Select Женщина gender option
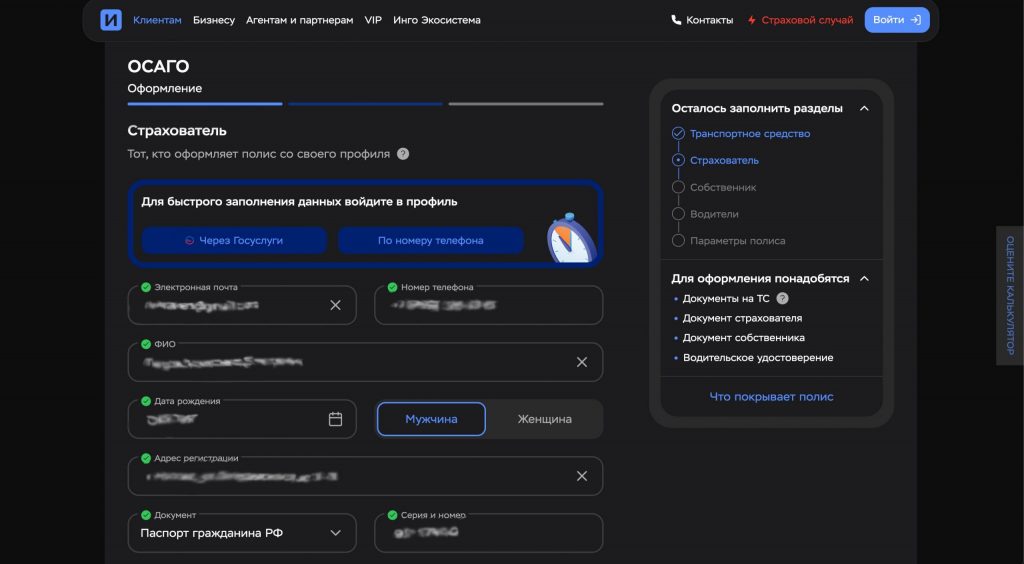Viewport: 1024px width, 564px height. coord(544,419)
